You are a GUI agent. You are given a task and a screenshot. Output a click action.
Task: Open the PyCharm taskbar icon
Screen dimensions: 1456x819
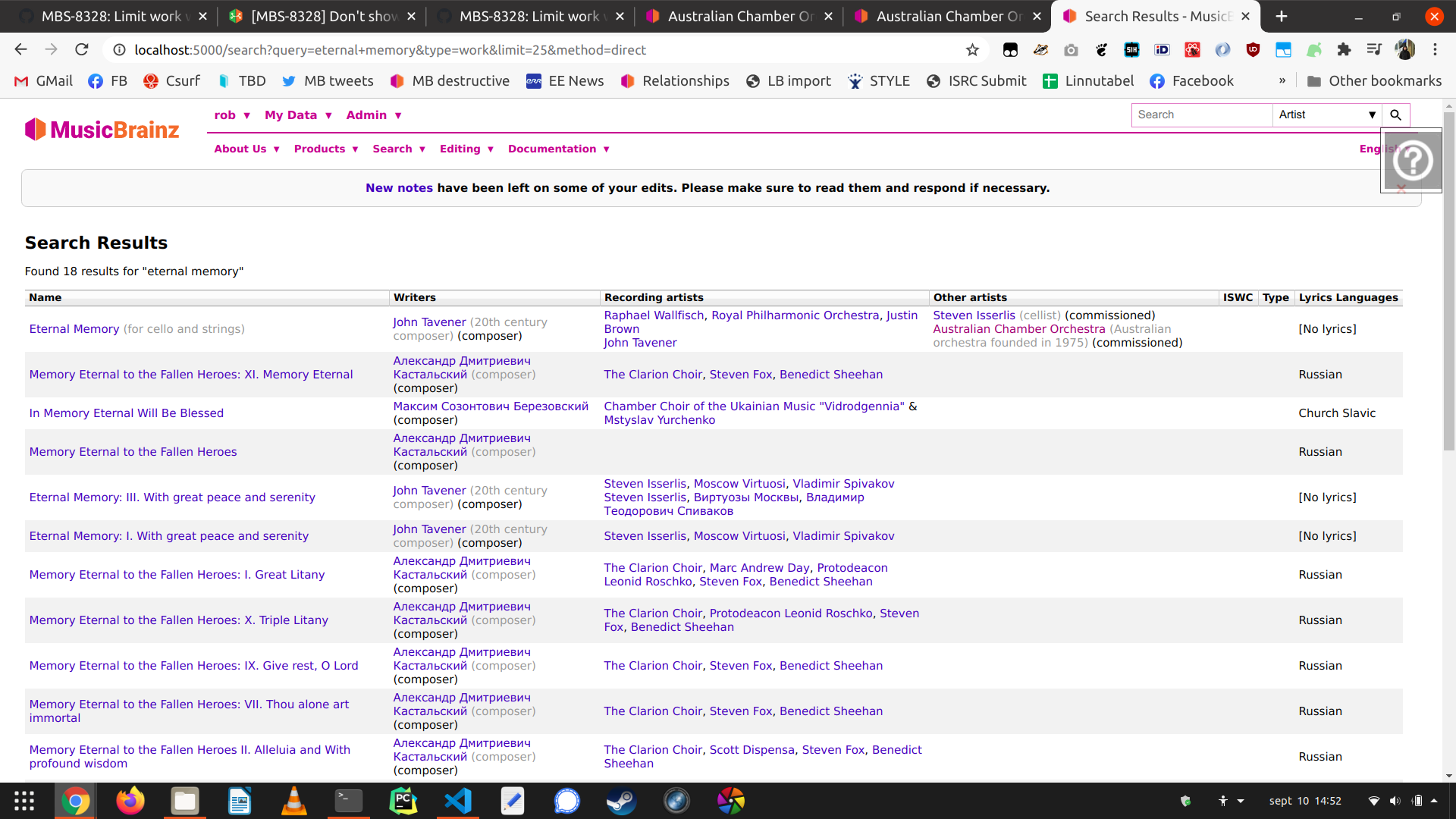[403, 801]
